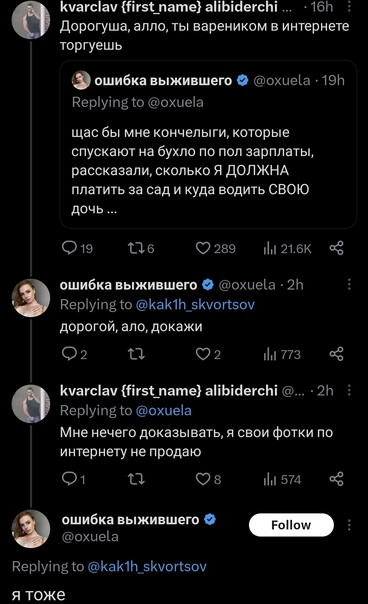Open more options next to Follow button
The image size is (368, 604).
click(349, 525)
